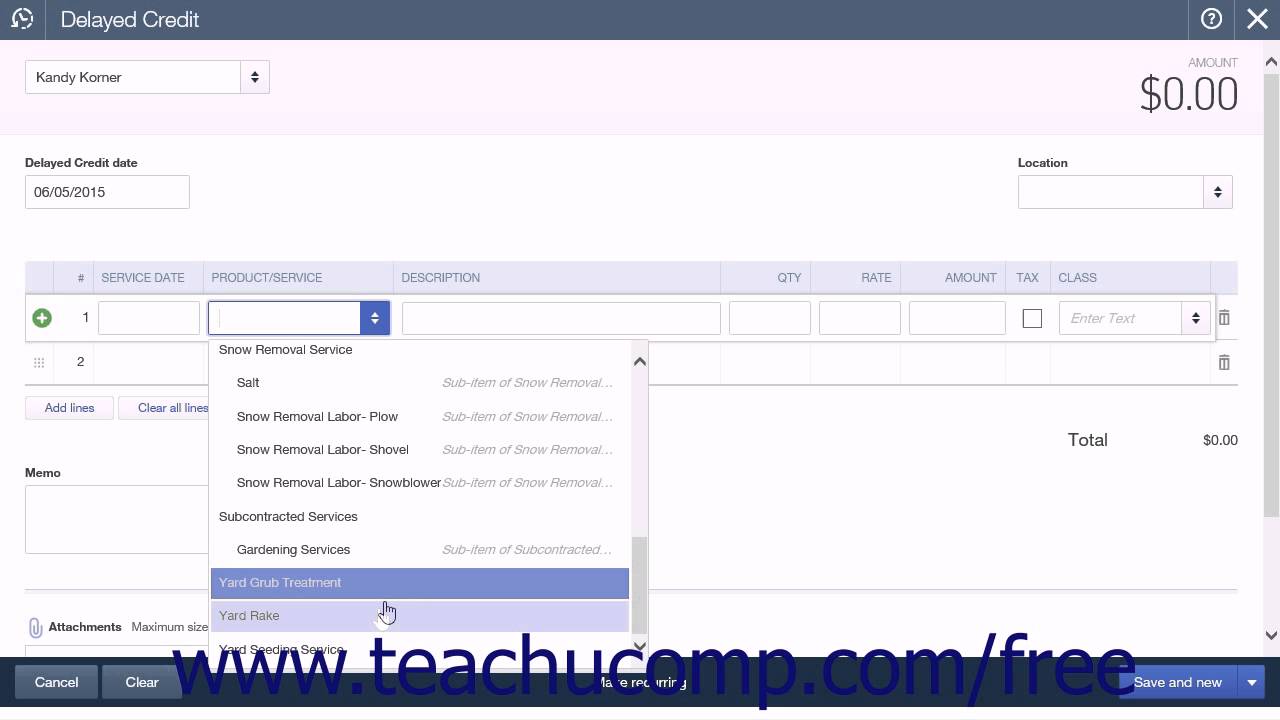Click the Rate field on line 1
The width and height of the screenshot is (1280, 720).
(x=860, y=318)
